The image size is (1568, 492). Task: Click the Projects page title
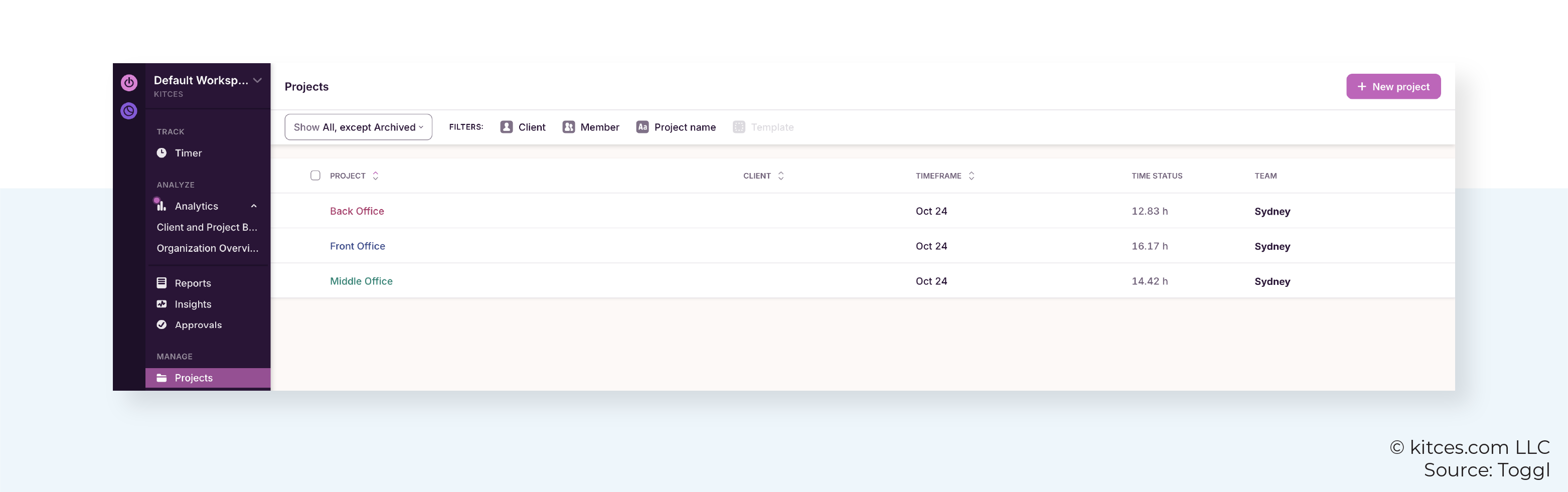(306, 86)
